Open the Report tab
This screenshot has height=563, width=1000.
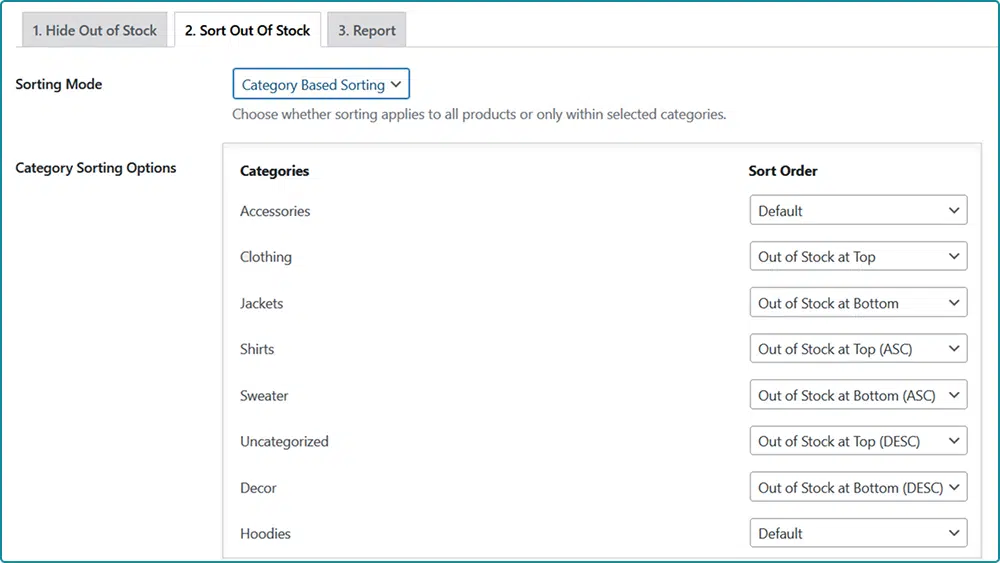coord(366,30)
